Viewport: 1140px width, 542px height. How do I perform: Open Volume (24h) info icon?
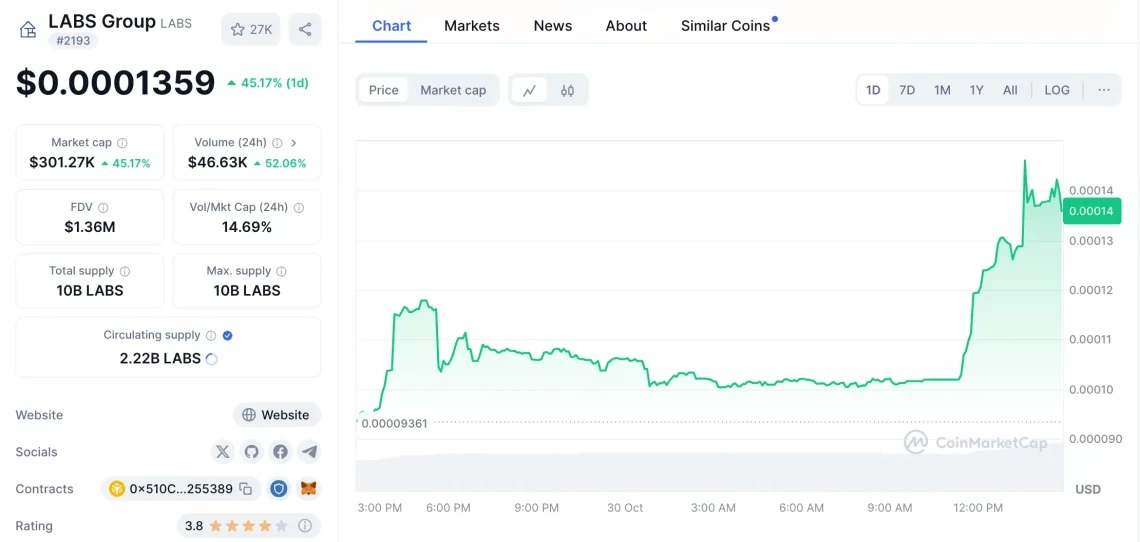point(277,143)
